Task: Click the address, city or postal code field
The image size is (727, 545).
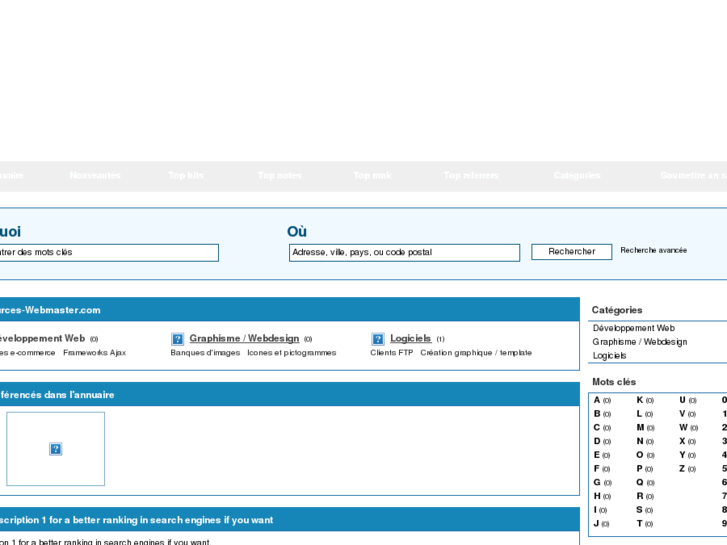Action: pos(404,253)
